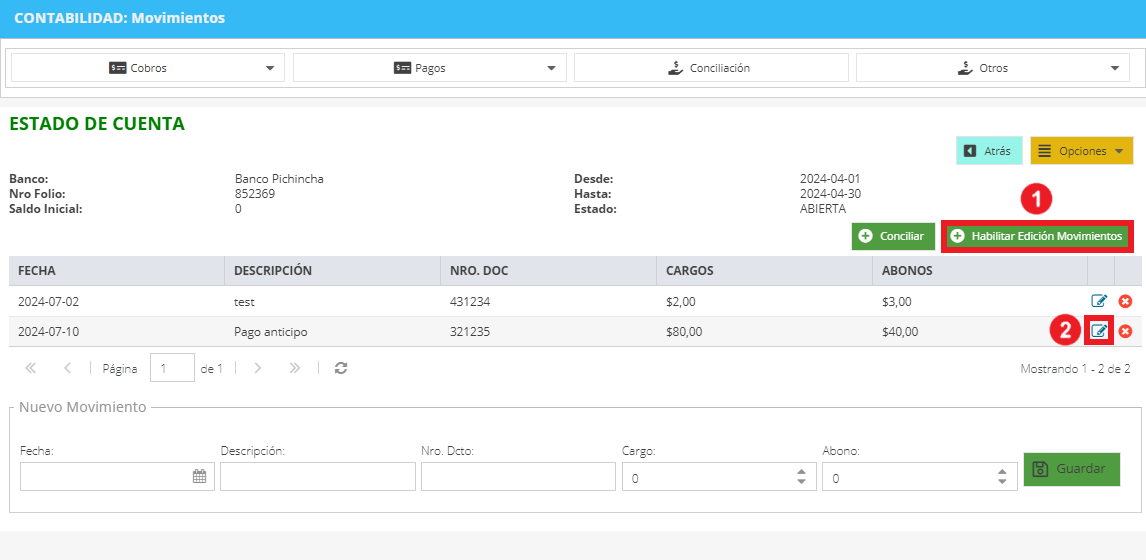This screenshot has height=560, width=1146.
Task: Go to the last page of results
Action: [x=295, y=368]
